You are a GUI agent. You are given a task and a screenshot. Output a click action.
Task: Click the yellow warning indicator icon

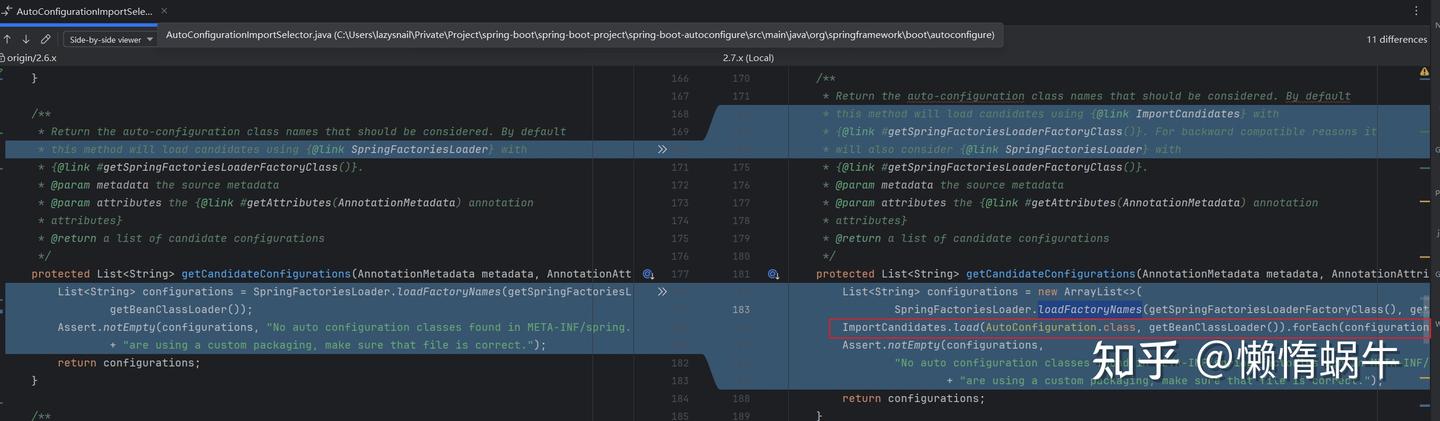[1424, 72]
